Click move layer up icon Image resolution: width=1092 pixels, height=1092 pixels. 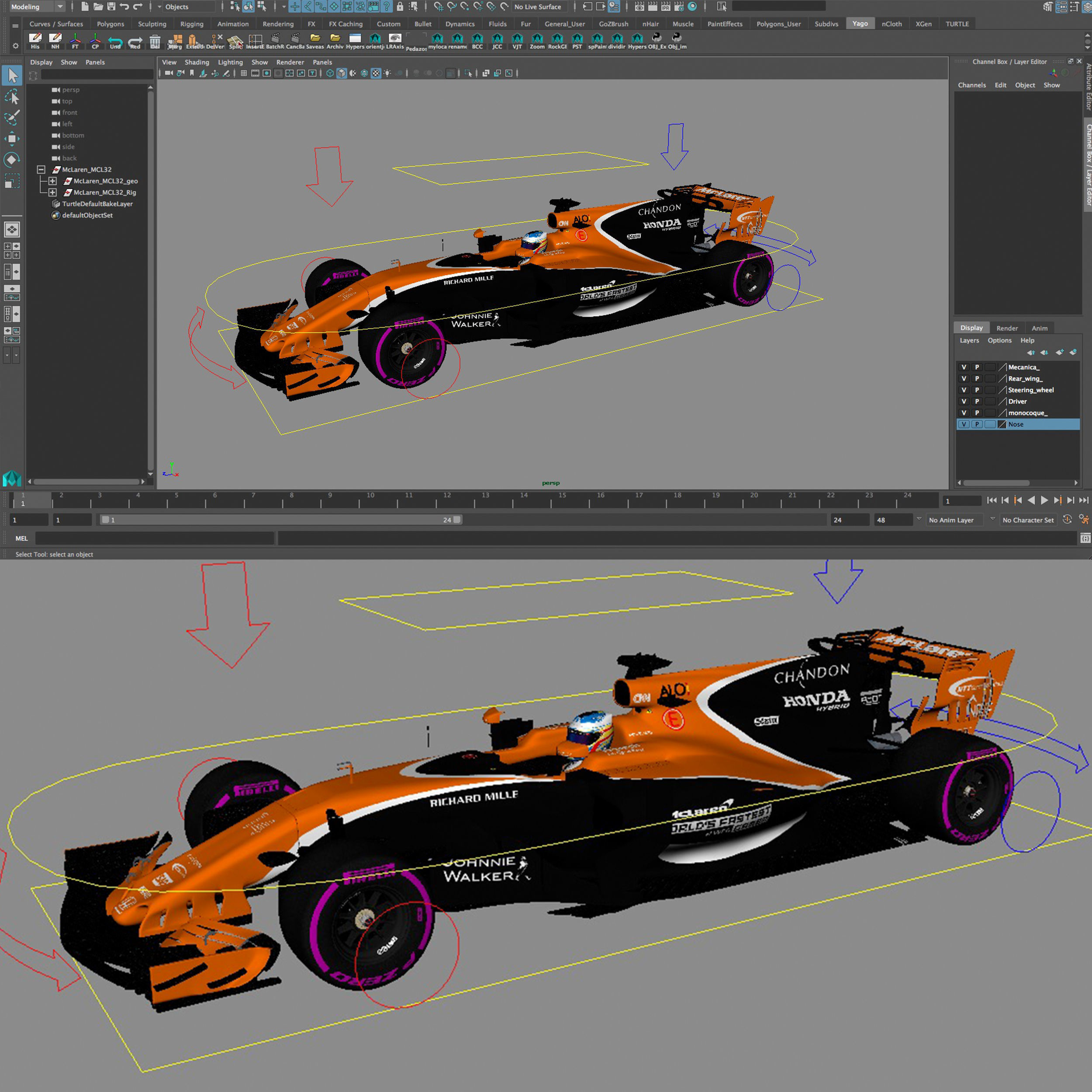tap(1031, 352)
